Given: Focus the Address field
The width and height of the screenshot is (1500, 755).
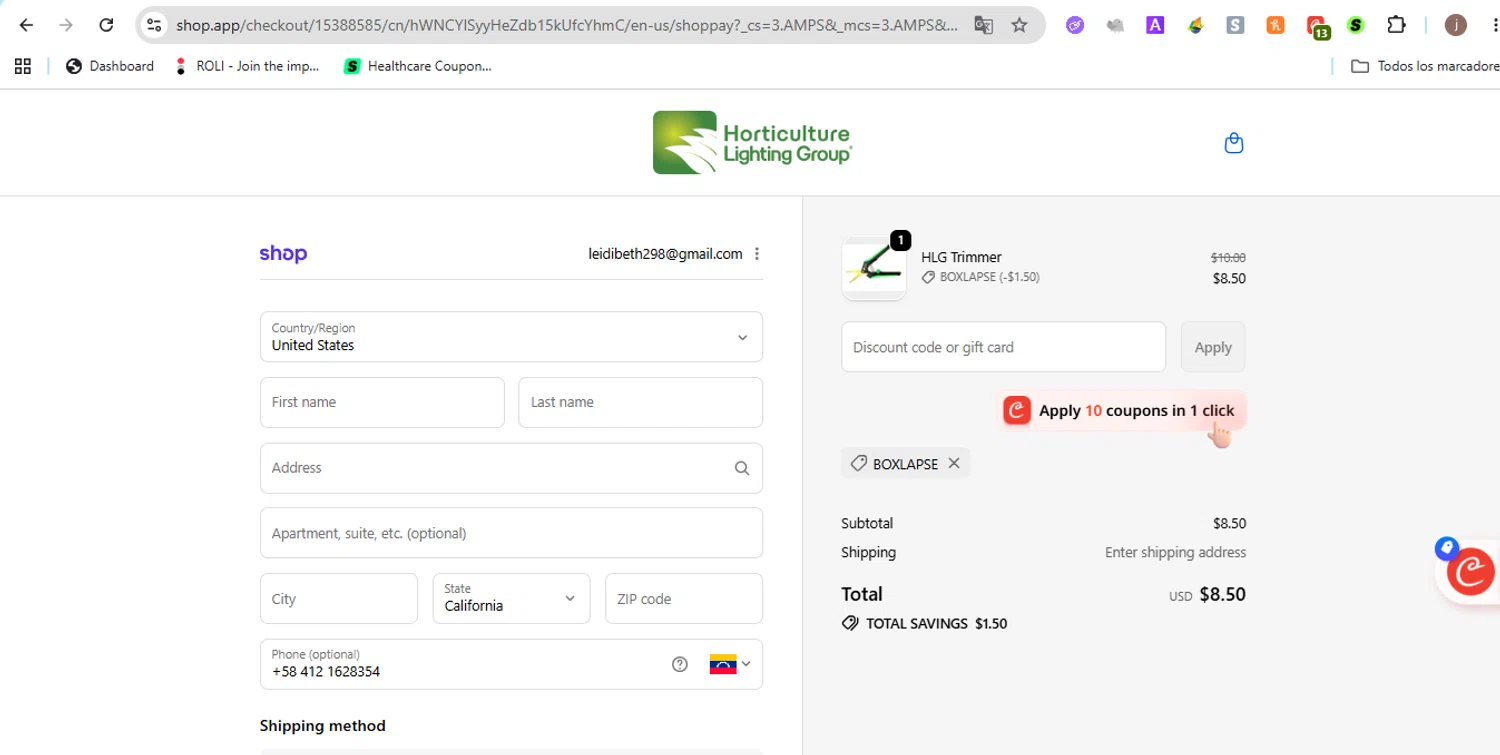Looking at the screenshot, I should (x=511, y=468).
